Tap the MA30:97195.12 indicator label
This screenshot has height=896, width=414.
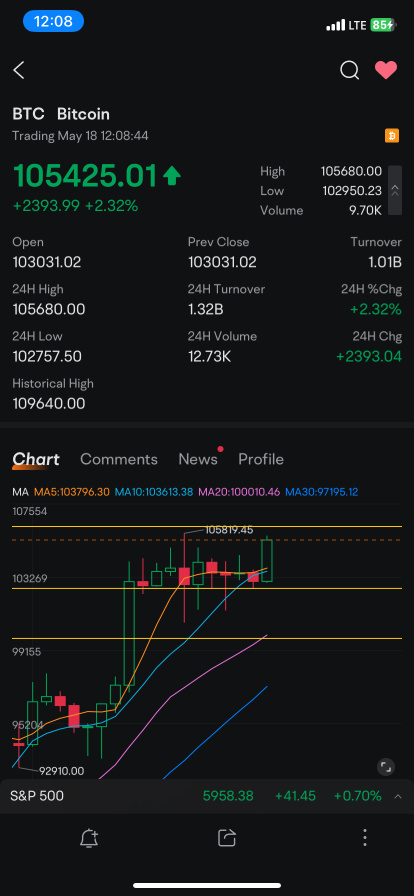click(x=321, y=492)
